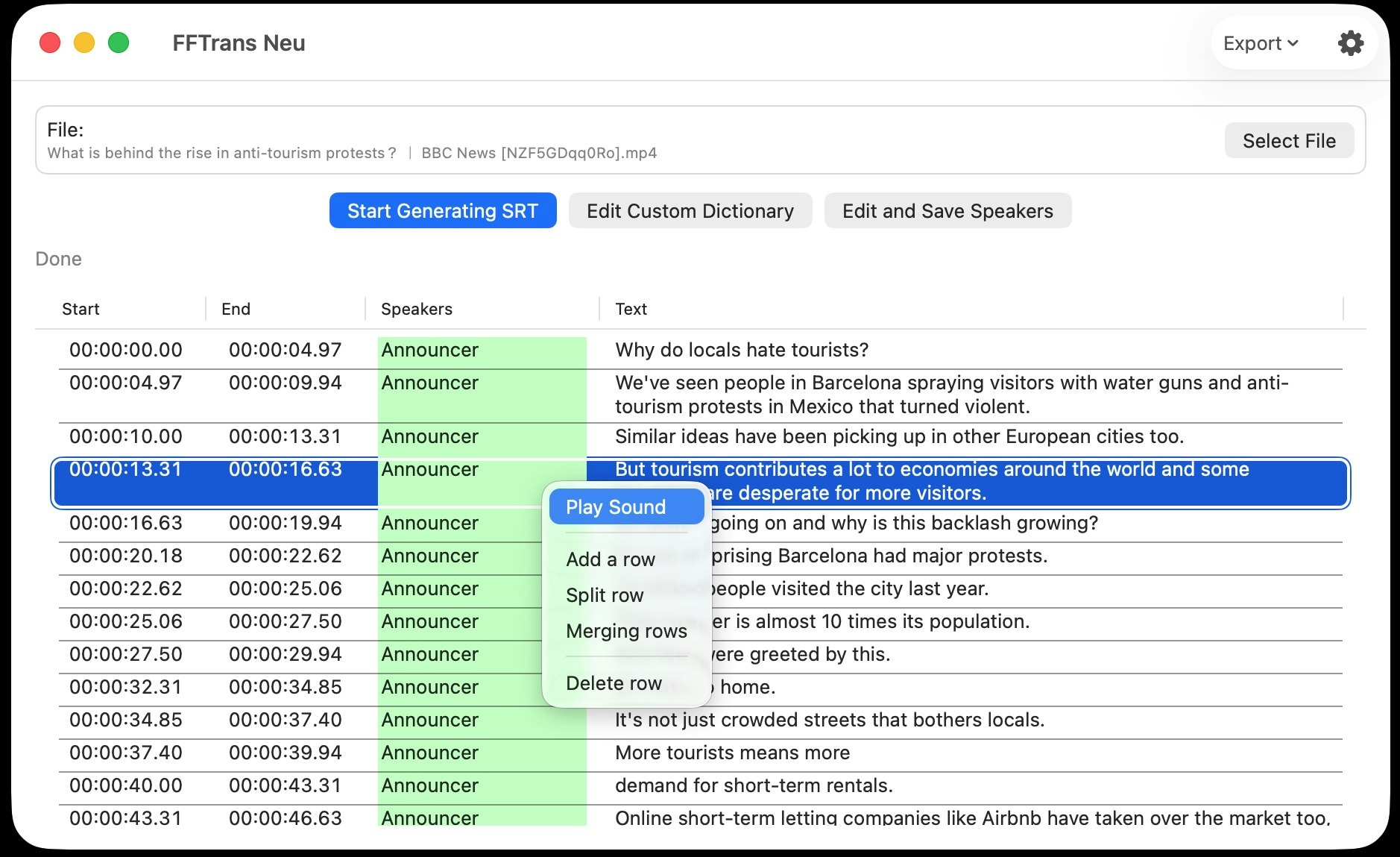Click 'why is this backlash growing?' text
Viewport: 1400px width, 857px height.
click(x=904, y=523)
